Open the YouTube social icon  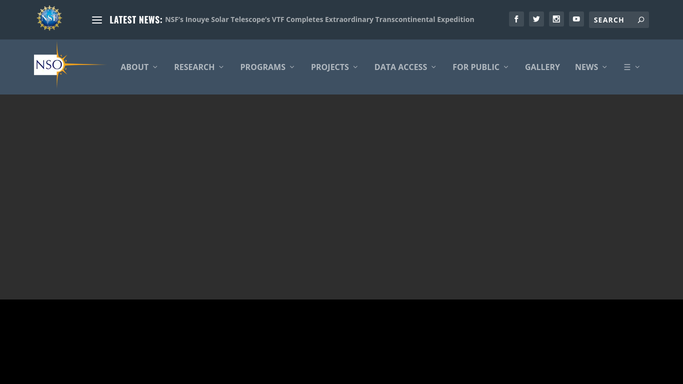tap(576, 19)
